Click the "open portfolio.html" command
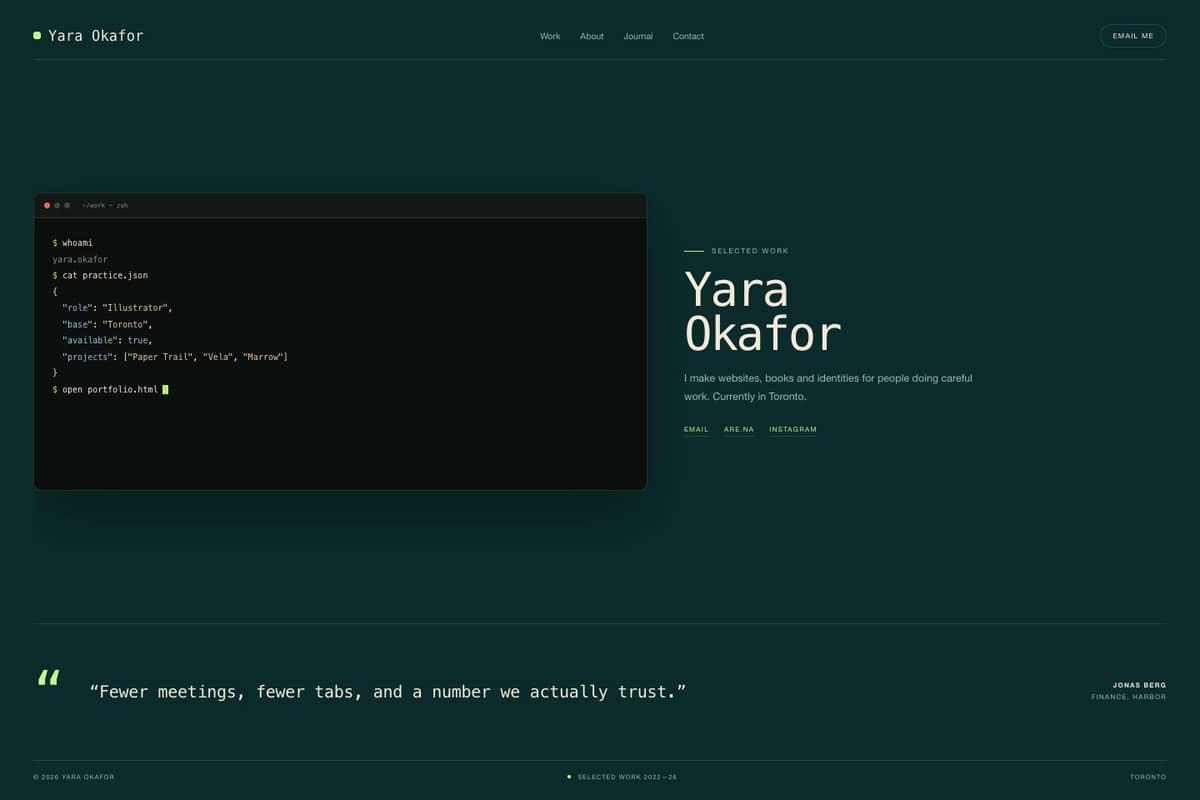This screenshot has width=1200, height=800. [105, 389]
